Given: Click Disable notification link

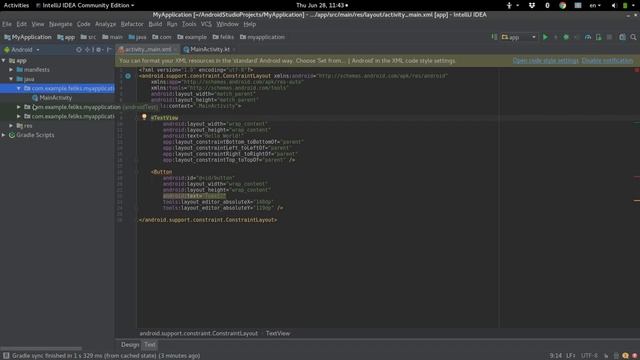Looking at the screenshot, I should 607,60.
